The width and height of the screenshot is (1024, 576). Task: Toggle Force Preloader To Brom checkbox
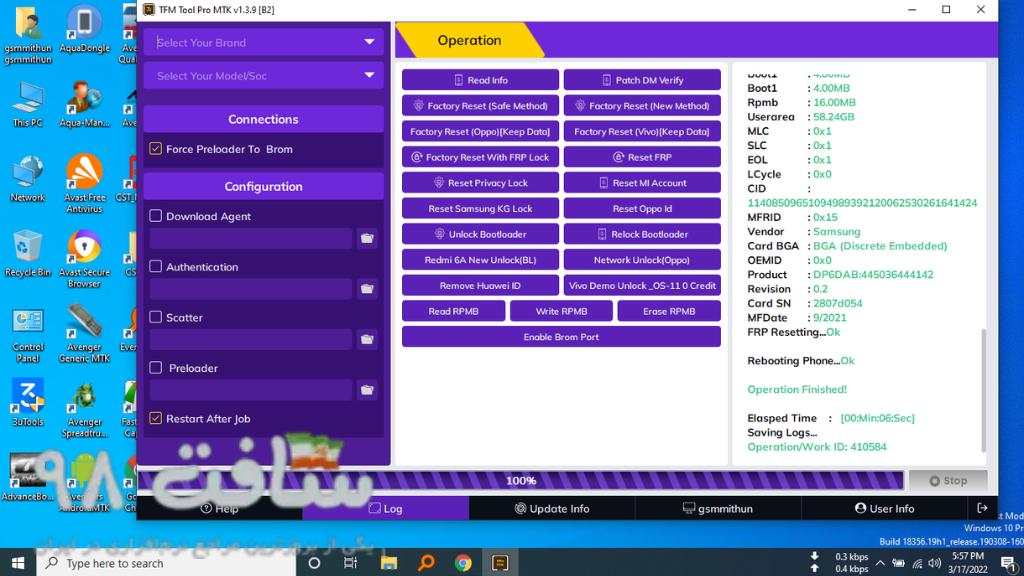tap(155, 149)
